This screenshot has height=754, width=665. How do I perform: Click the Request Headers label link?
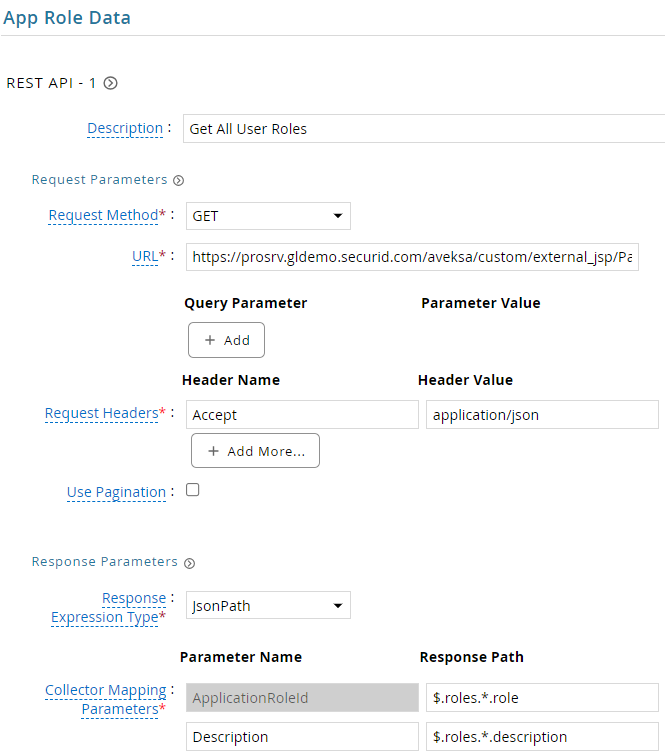click(101, 413)
